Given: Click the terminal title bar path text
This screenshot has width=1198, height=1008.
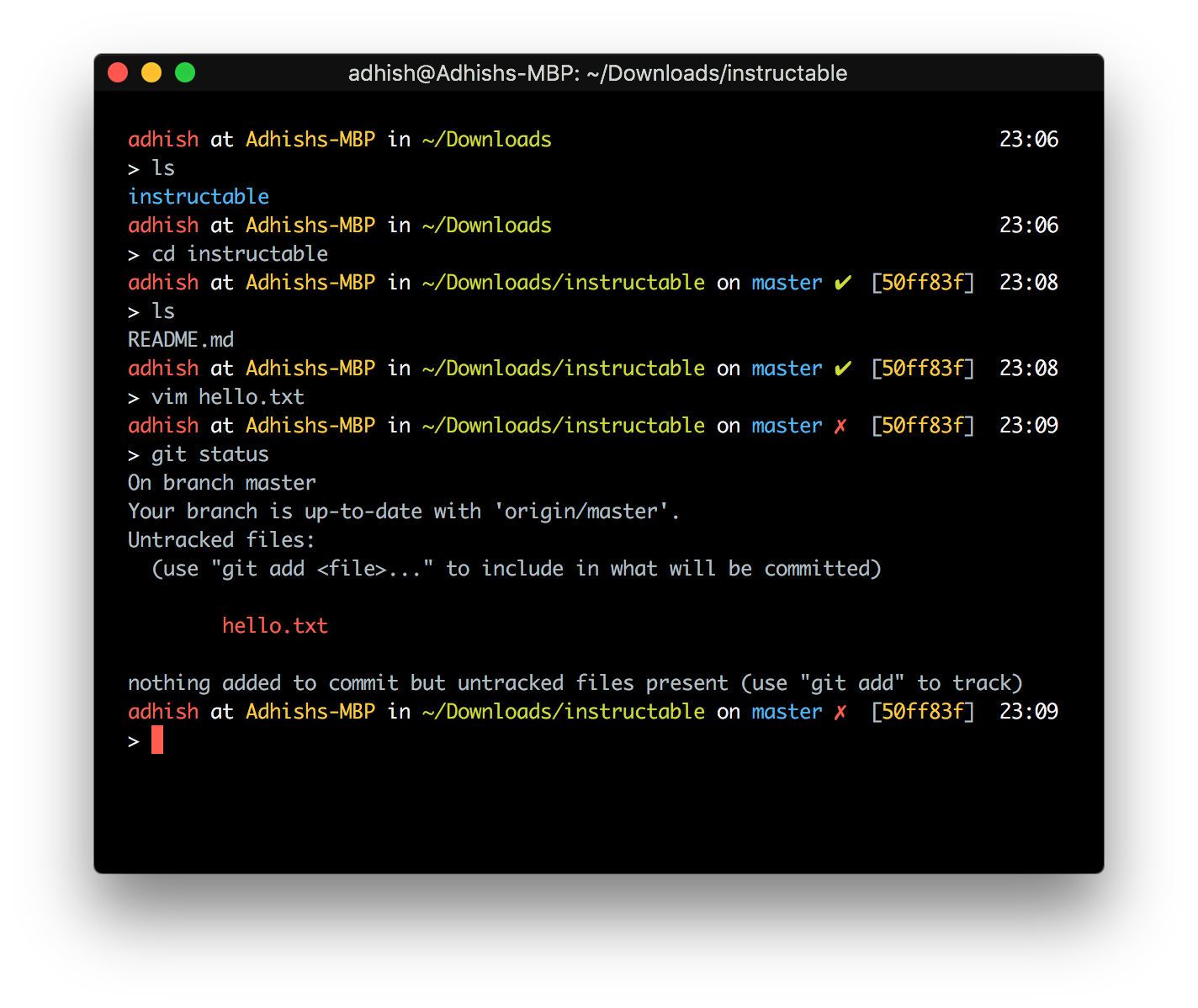Looking at the screenshot, I should tap(597, 73).
